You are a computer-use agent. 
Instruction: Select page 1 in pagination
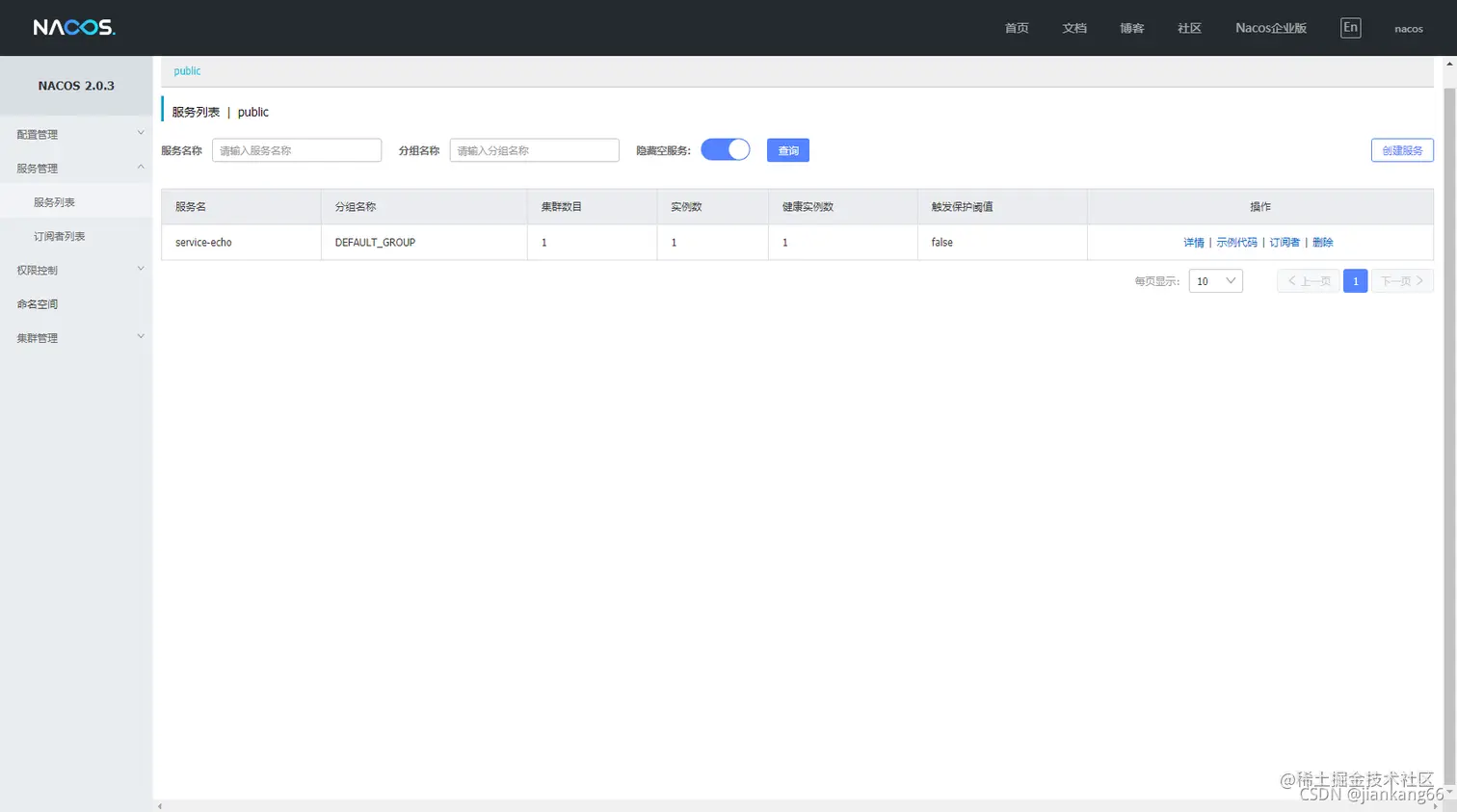1355,281
